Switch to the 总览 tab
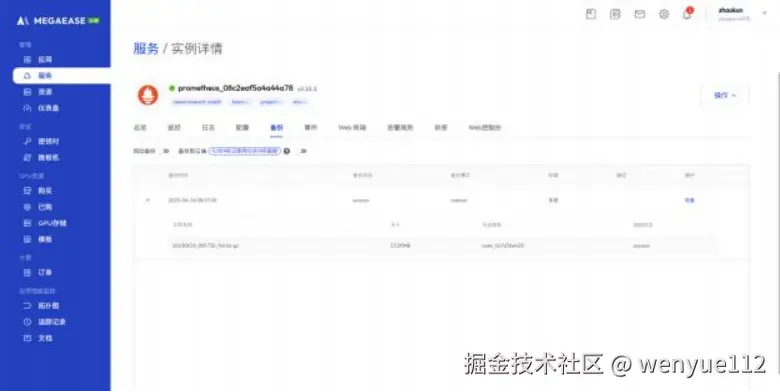 point(140,127)
